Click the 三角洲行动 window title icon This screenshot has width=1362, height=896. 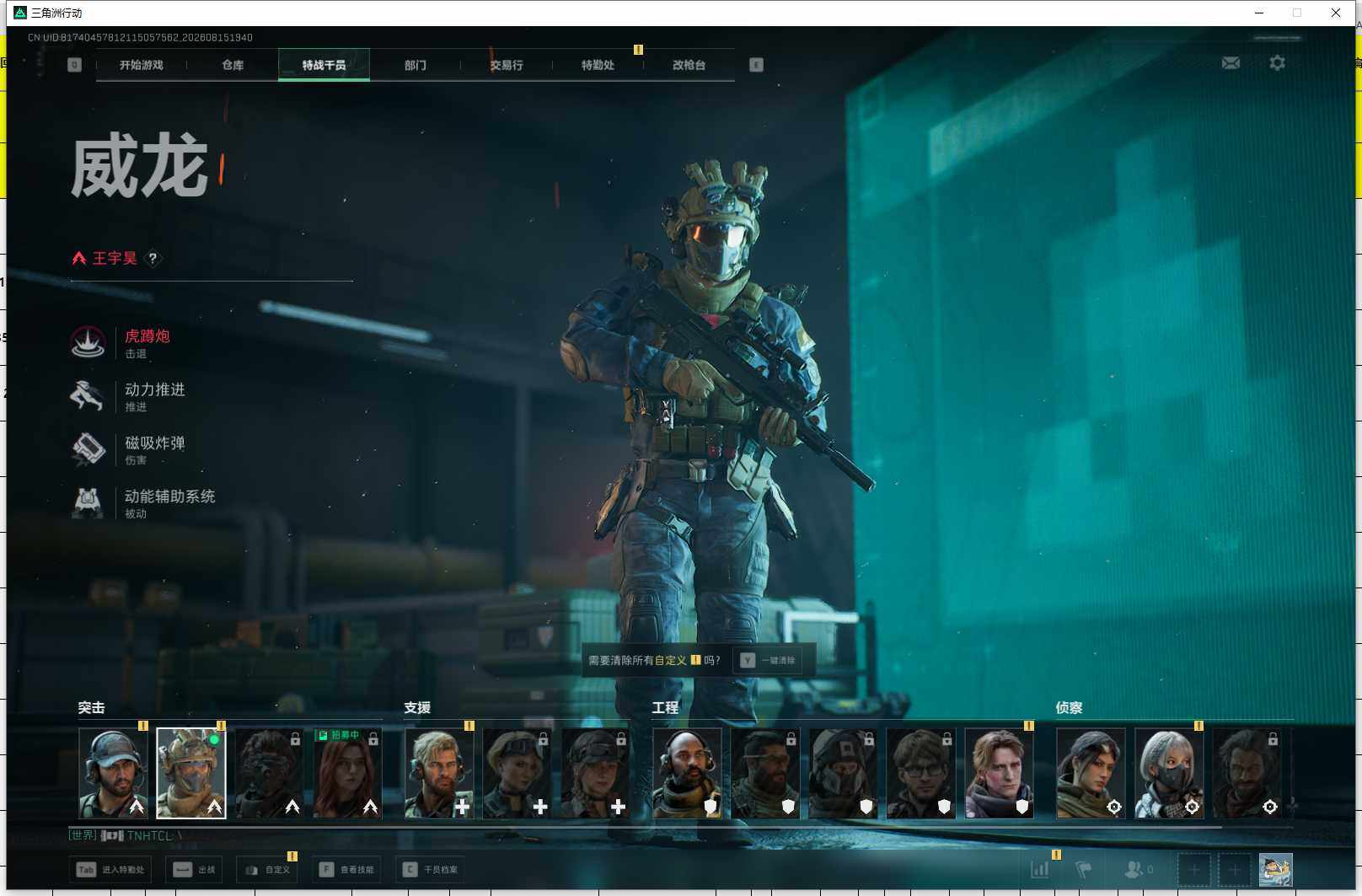coord(20,13)
